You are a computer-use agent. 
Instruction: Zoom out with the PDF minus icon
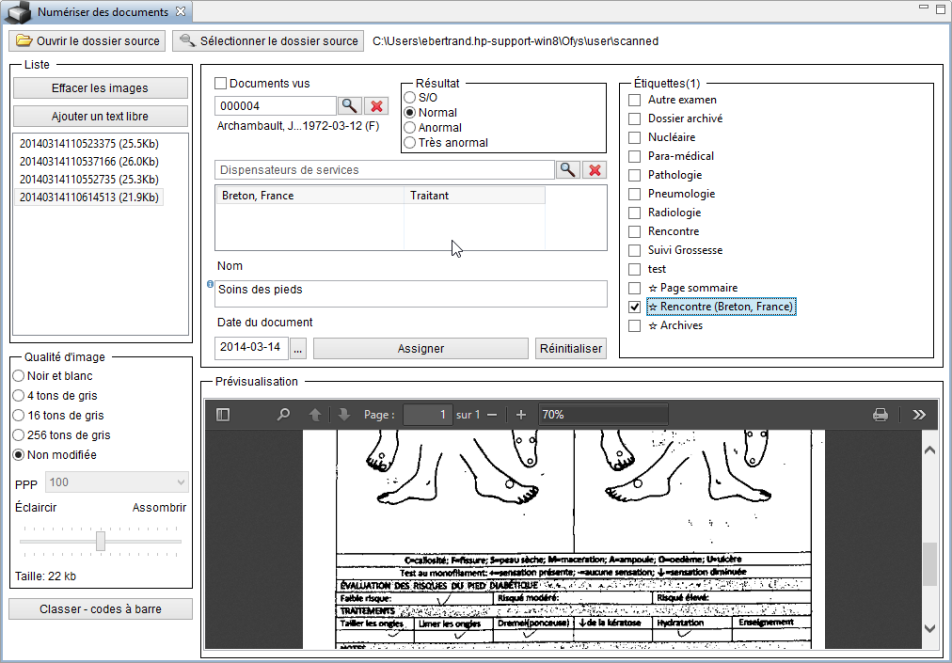coord(491,414)
